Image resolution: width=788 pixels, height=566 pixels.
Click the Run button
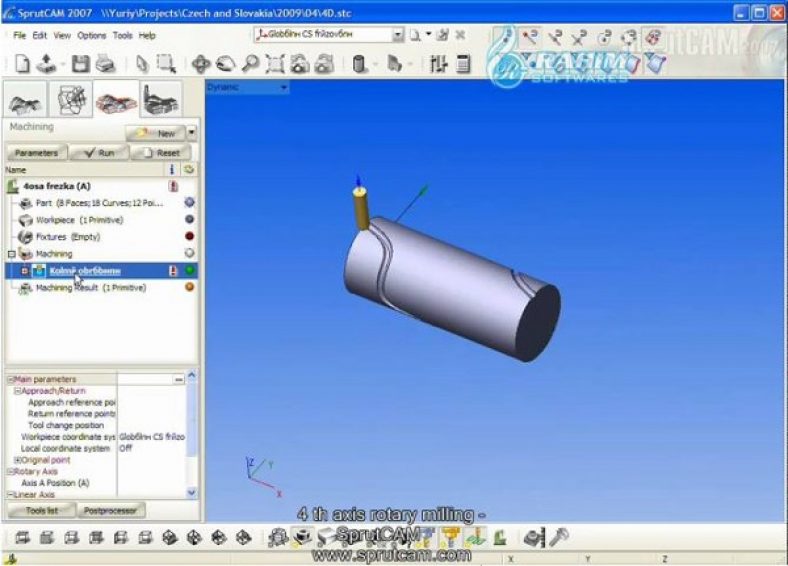click(x=99, y=153)
